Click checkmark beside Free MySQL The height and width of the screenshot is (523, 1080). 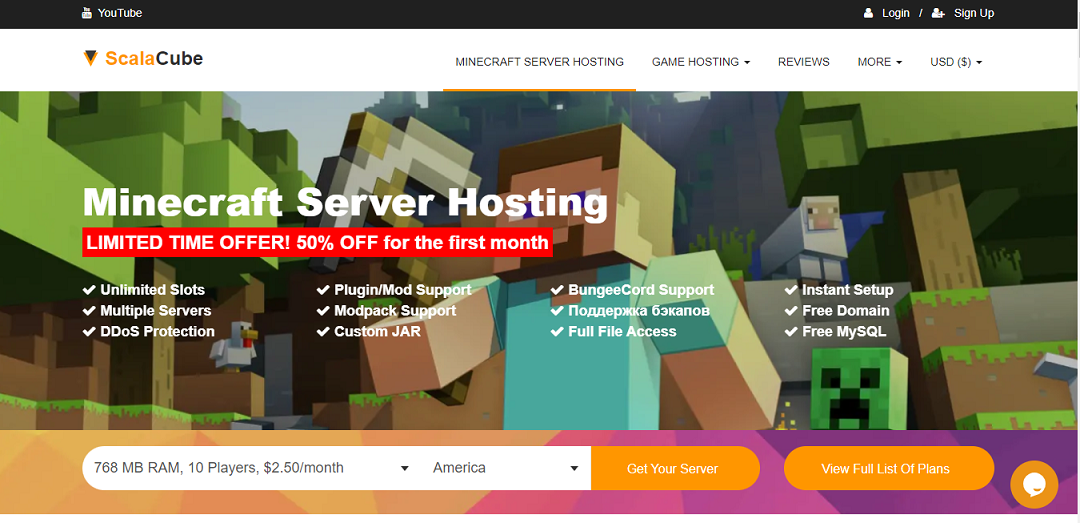pyautogui.click(x=791, y=331)
